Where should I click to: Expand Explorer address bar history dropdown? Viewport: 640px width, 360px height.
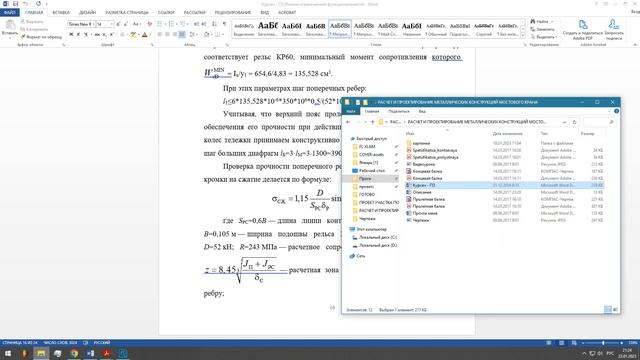click(564, 122)
